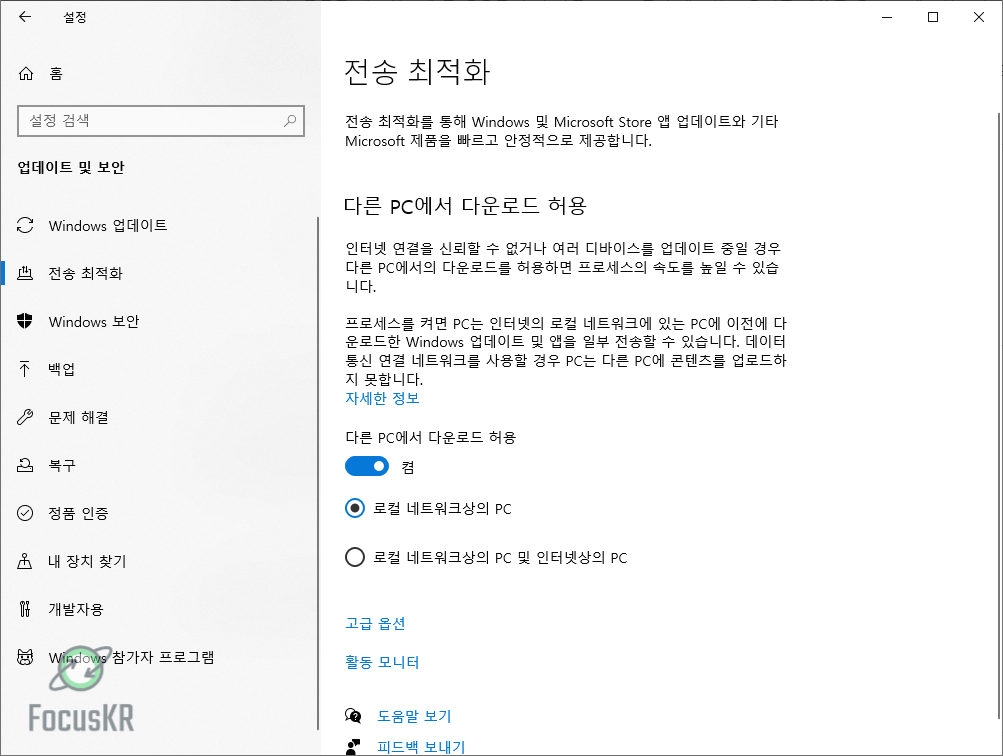The width and height of the screenshot is (1003, 756).
Task: Go to 홈 settings
Action: point(56,74)
